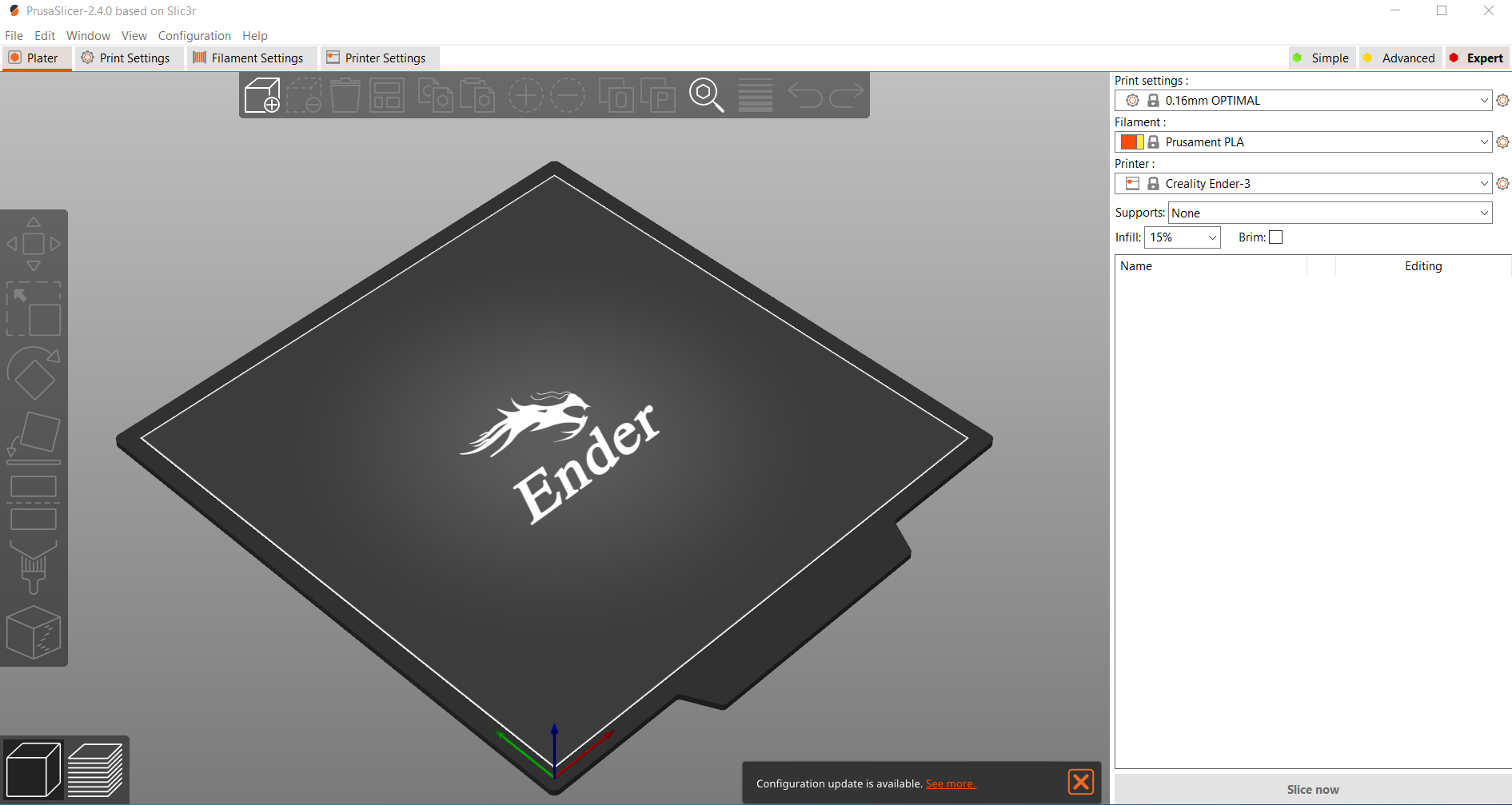Click the See more link in notification
This screenshot has width=1512, height=805.
[951, 784]
